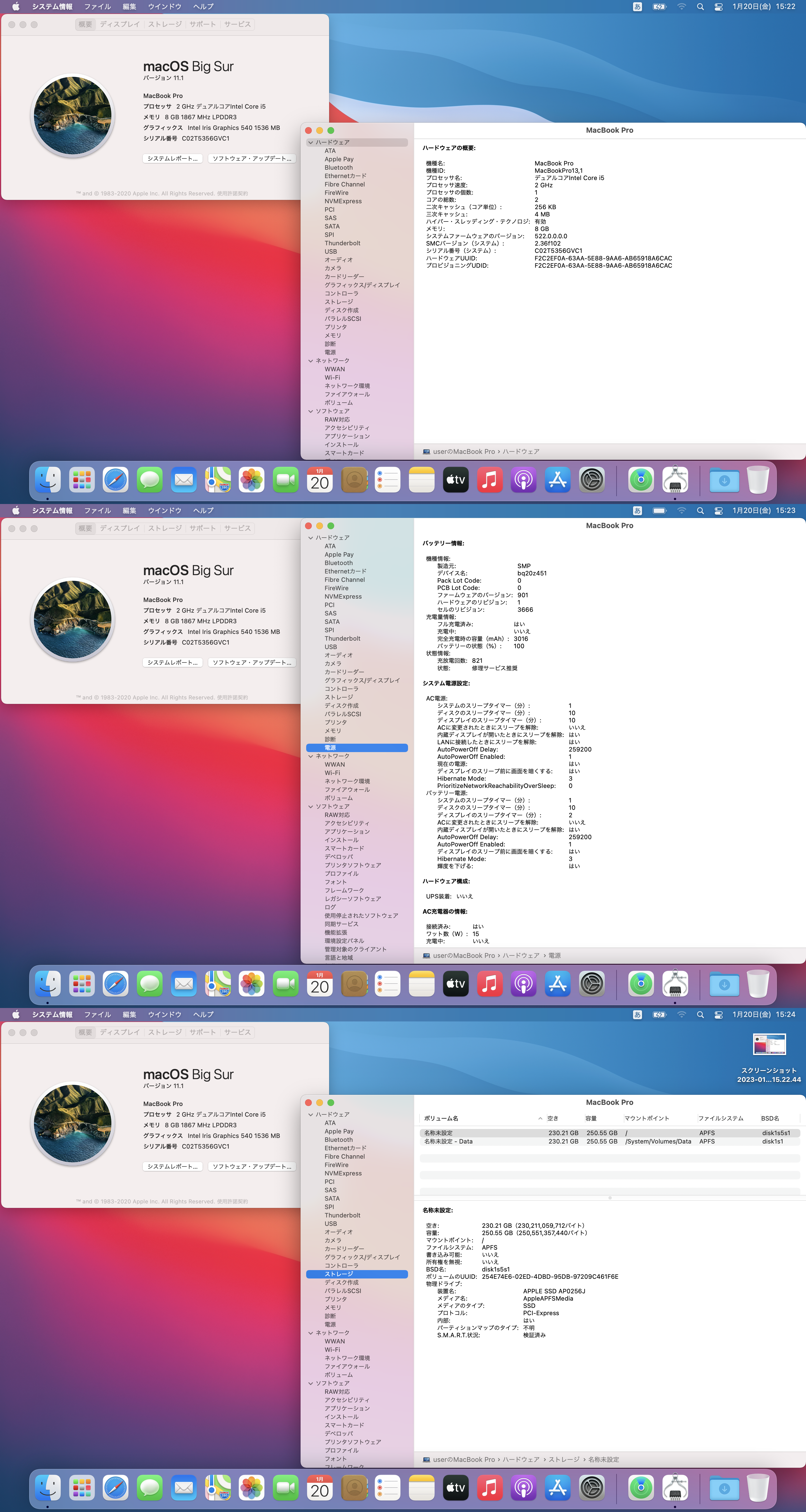806x1512 pixels.
Task: Select メモリ in the hardware overview window sidebar
Action: click(x=332, y=335)
